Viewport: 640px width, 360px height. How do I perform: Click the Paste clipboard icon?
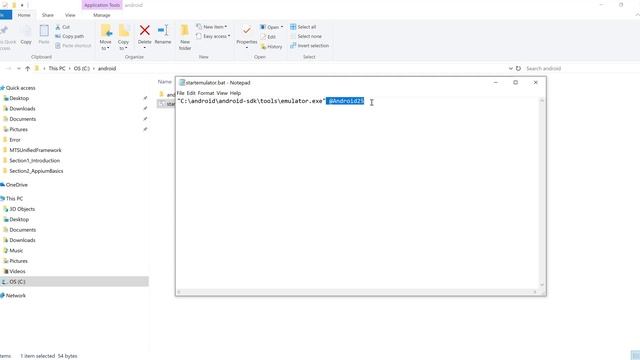coord(44,31)
